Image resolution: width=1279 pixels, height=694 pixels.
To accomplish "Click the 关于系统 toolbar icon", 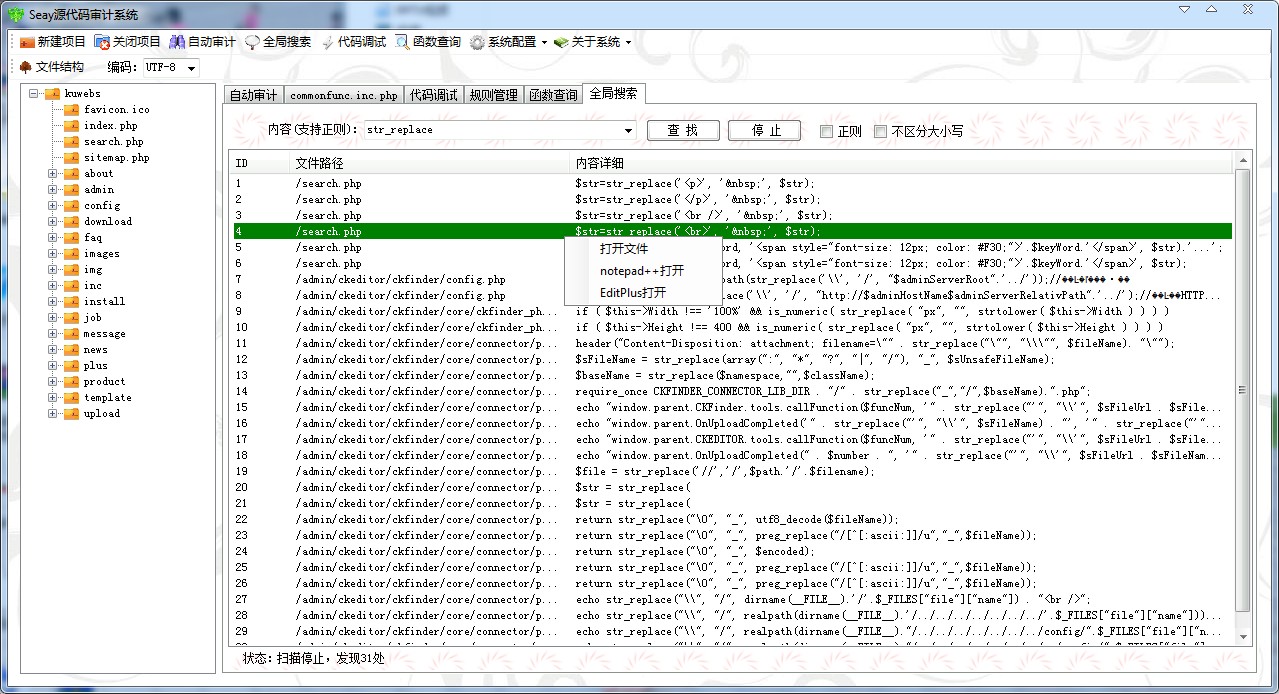I will (x=561, y=42).
